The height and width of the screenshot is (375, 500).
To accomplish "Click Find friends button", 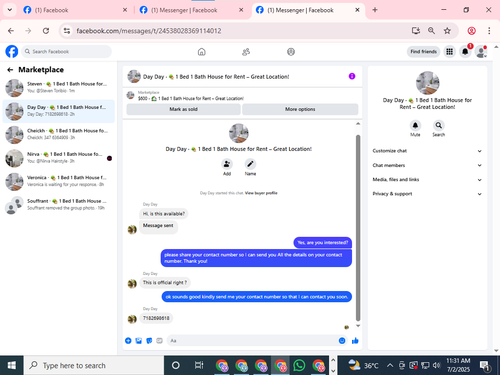I will [x=423, y=52].
